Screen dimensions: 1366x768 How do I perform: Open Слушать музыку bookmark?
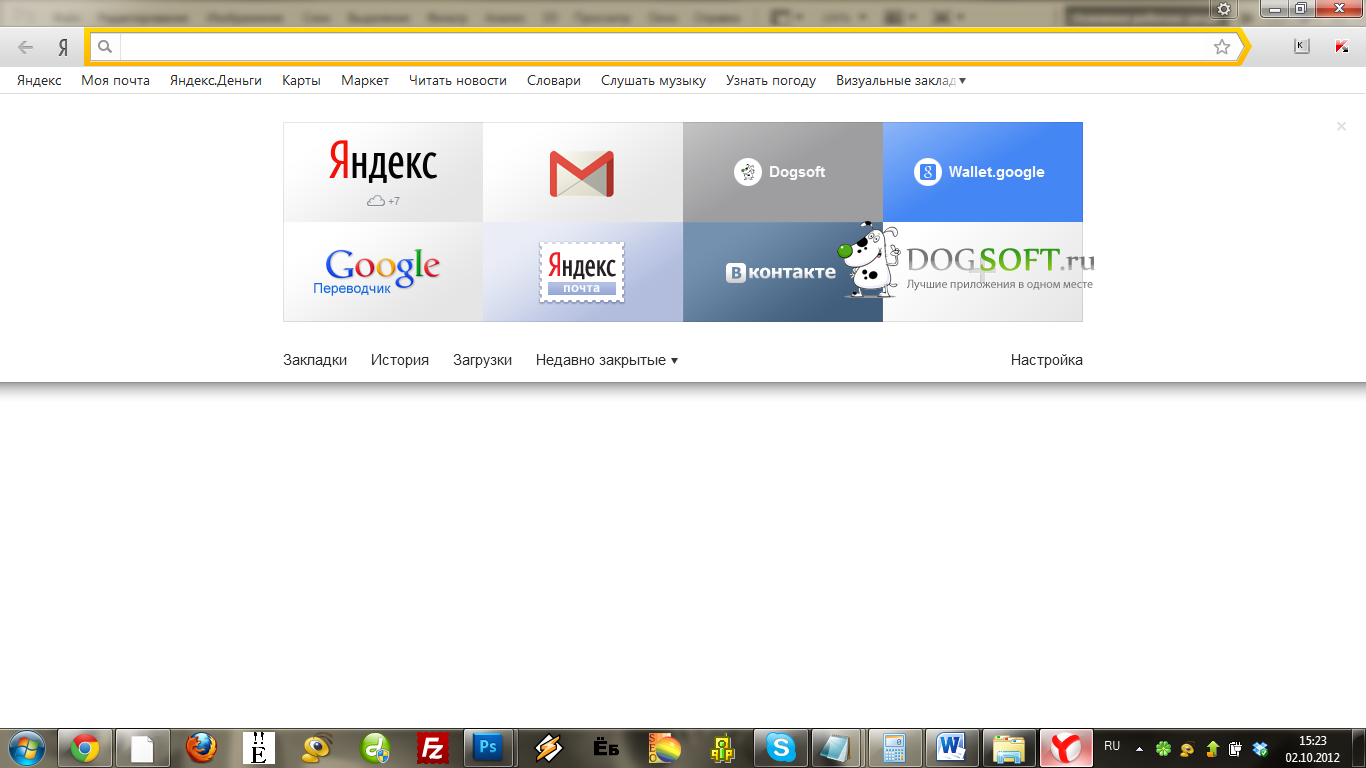pos(653,80)
